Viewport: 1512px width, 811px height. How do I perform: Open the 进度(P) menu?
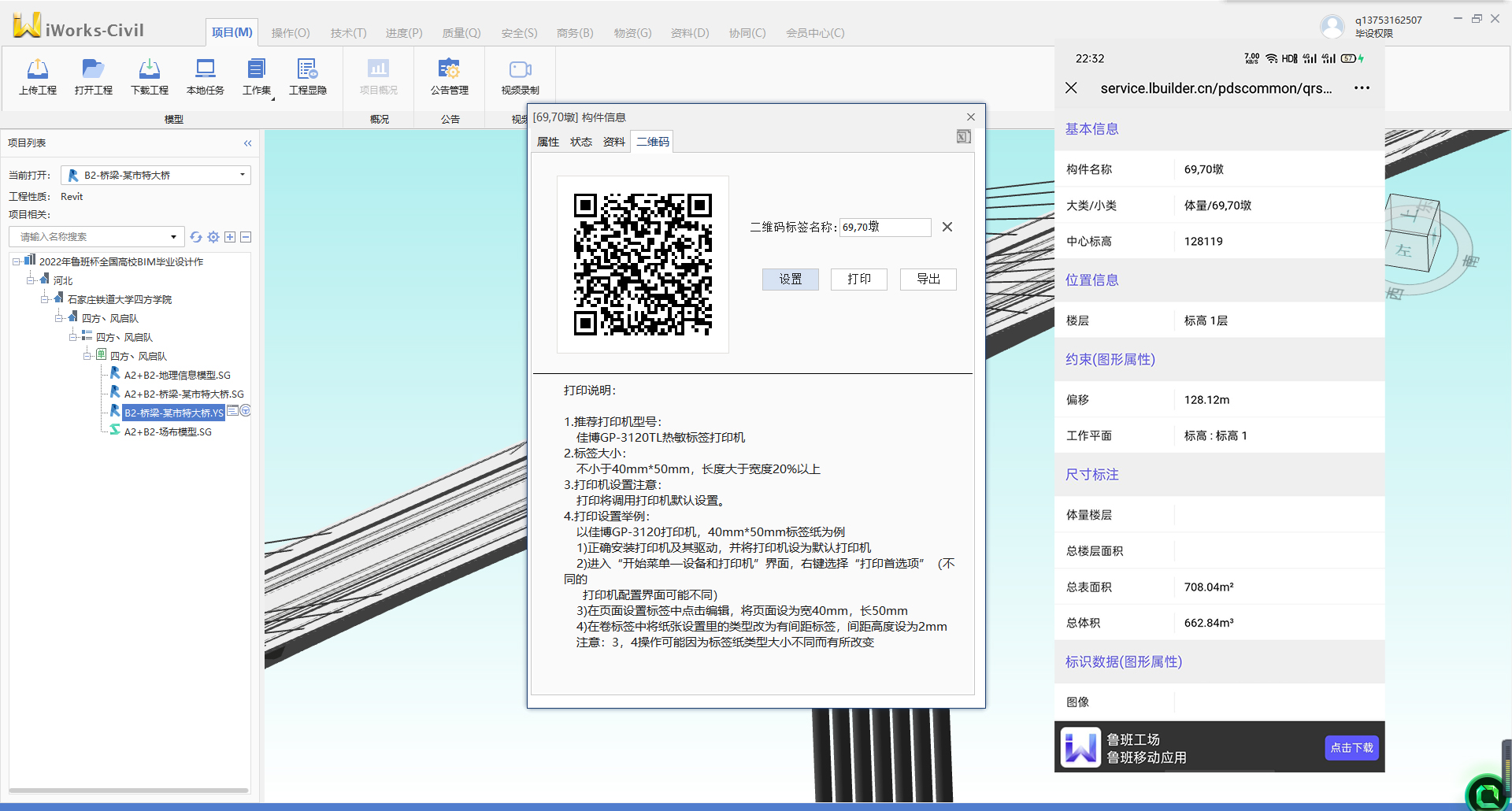[404, 33]
